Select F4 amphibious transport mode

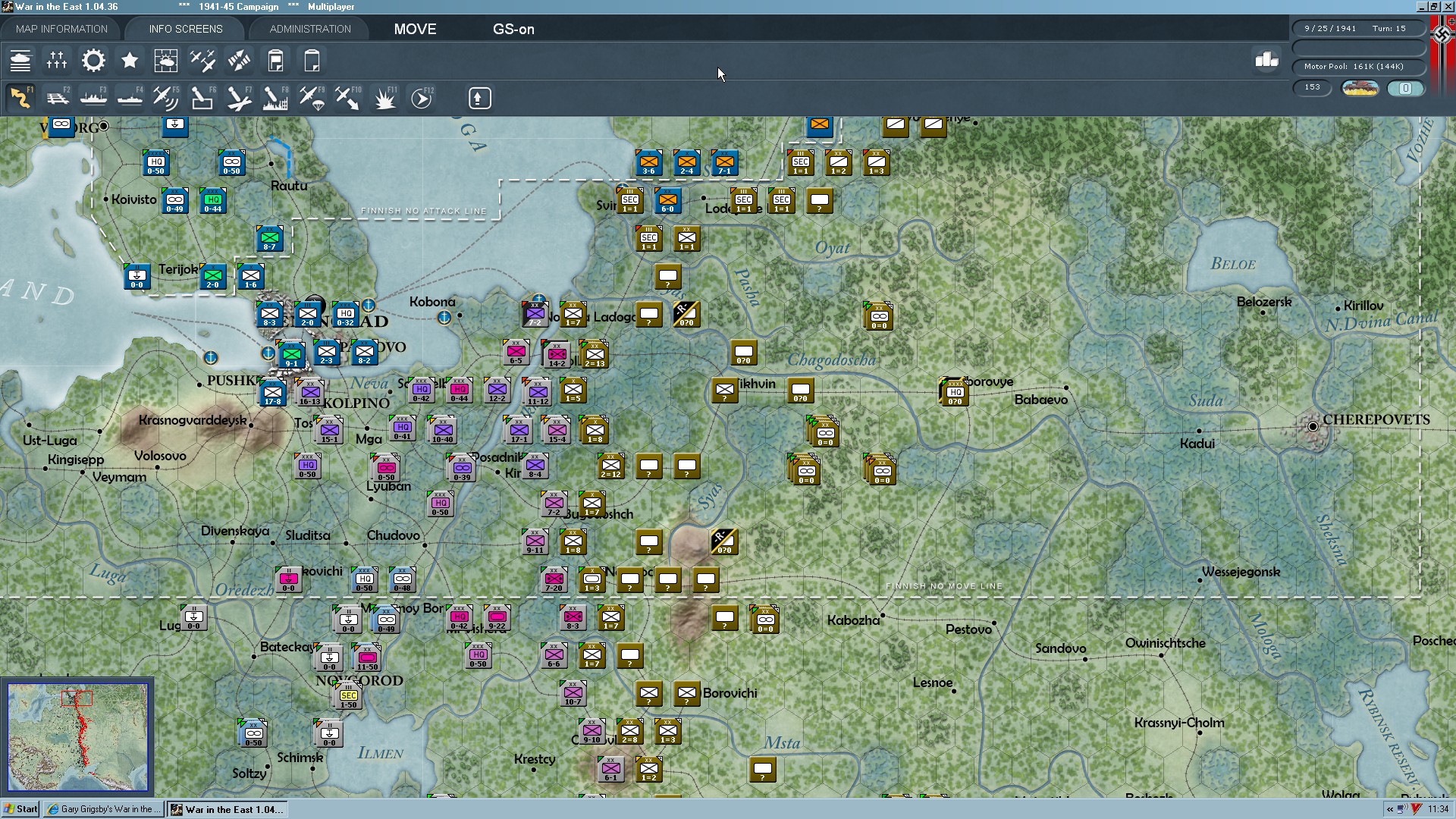[x=130, y=98]
